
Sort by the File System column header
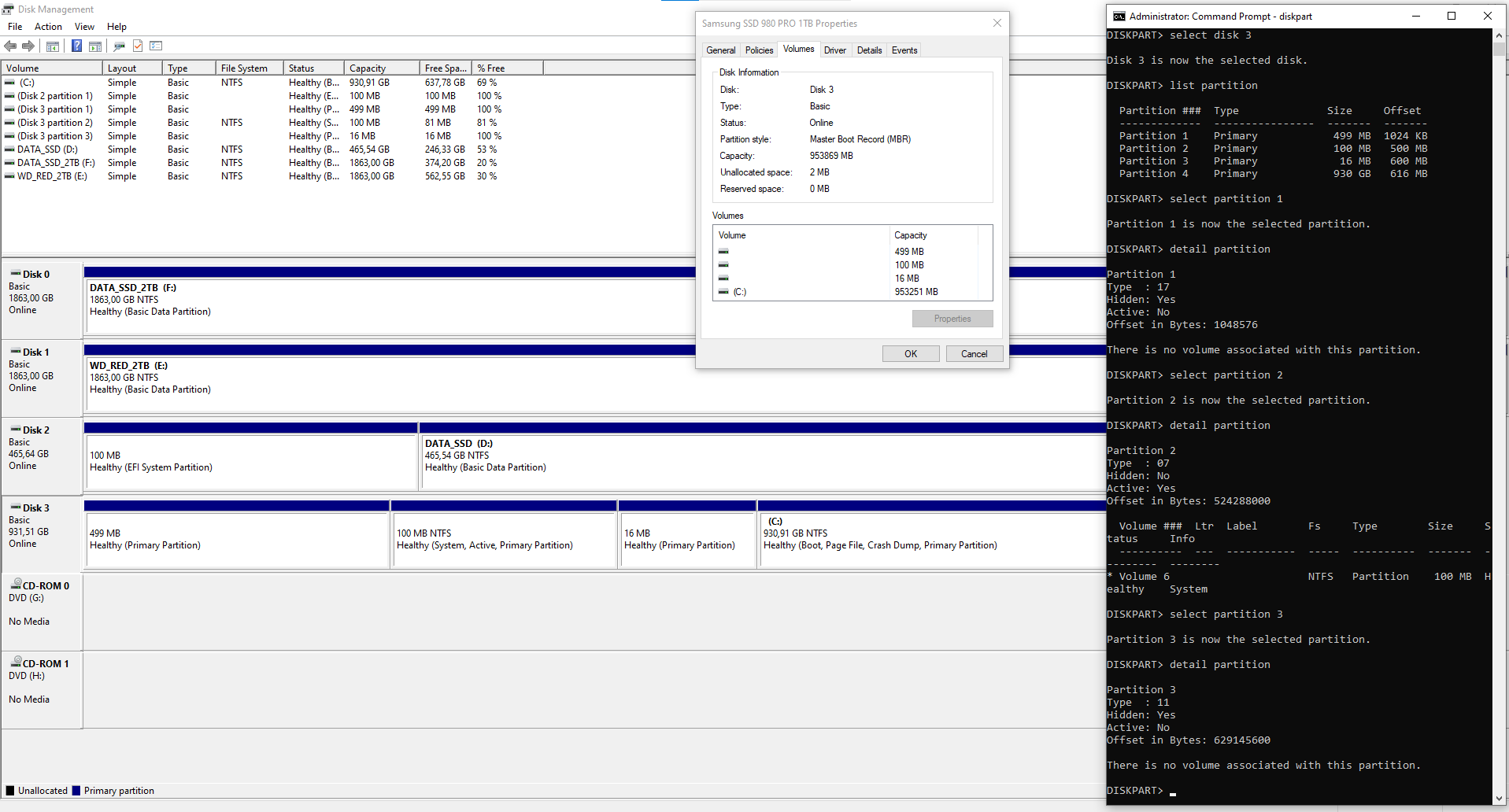pyautogui.click(x=250, y=68)
